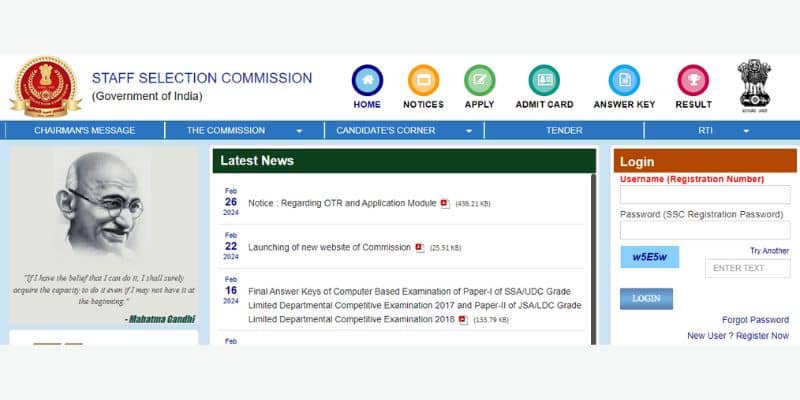Select the Tender menu item
The width and height of the screenshot is (800, 400).
(x=564, y=131)
